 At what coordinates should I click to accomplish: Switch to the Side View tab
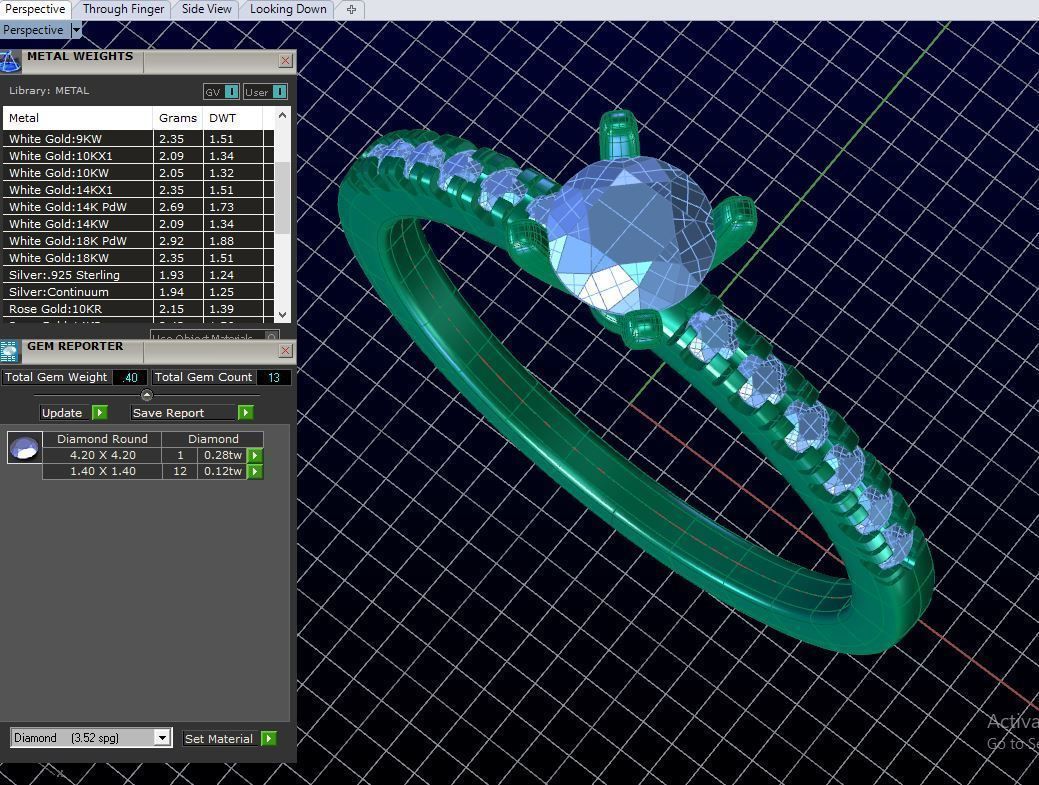click(207, 9)
